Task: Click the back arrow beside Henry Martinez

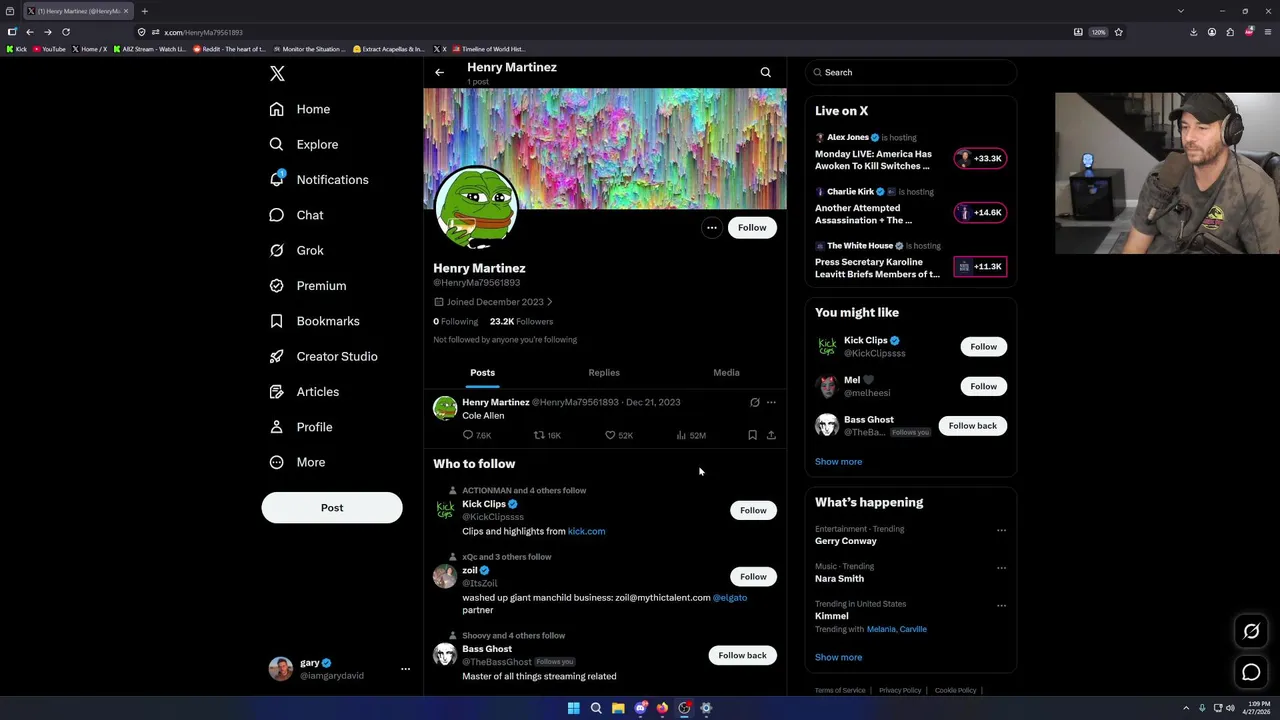Action: pyautogui.click(x=439, y=72)
